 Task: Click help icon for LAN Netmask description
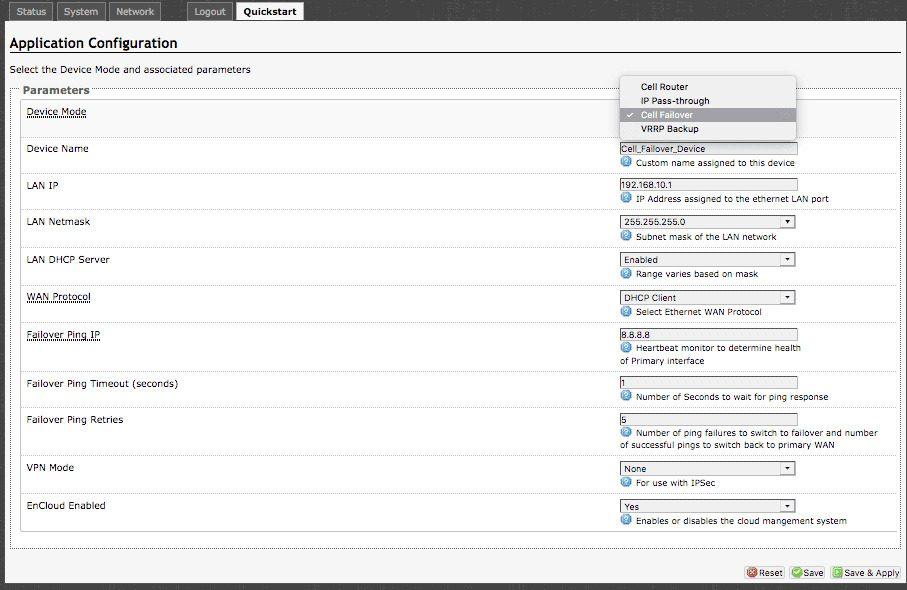coord(626,236)
